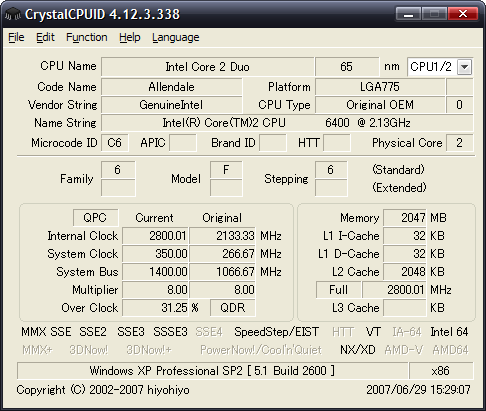The width and height of the screenshot is (486, 411).
Task: Click the L1 D-Cache value 32
Action: point(405,254)
